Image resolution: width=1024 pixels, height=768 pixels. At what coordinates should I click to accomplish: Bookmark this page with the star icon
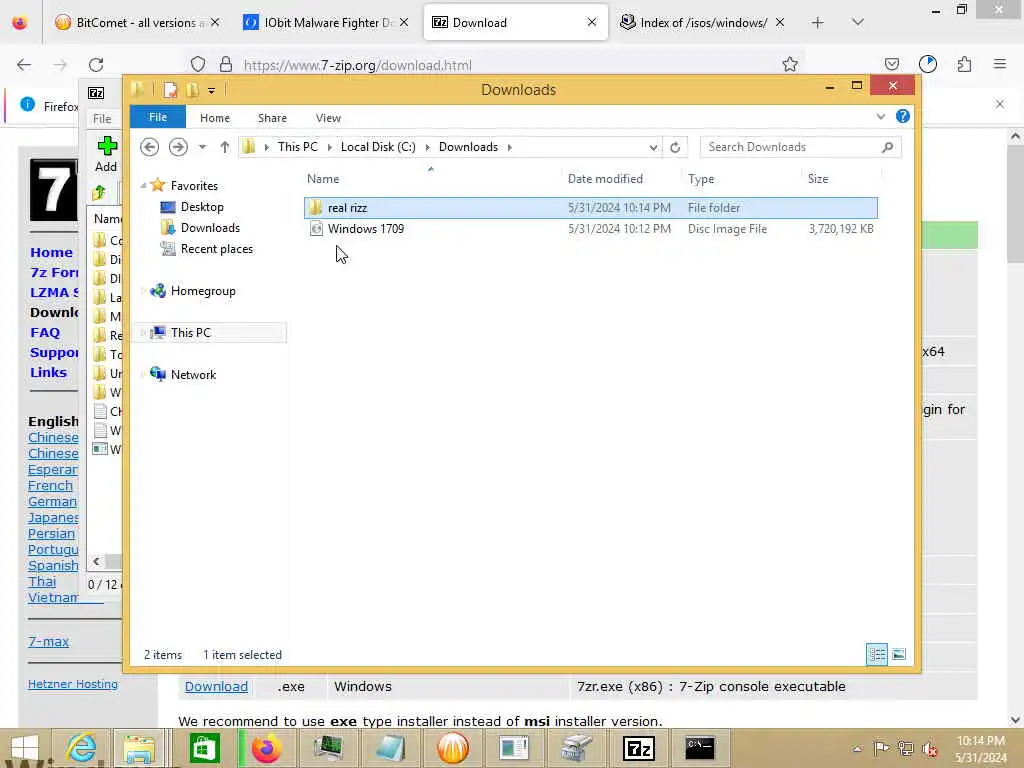tap(790, 64)
